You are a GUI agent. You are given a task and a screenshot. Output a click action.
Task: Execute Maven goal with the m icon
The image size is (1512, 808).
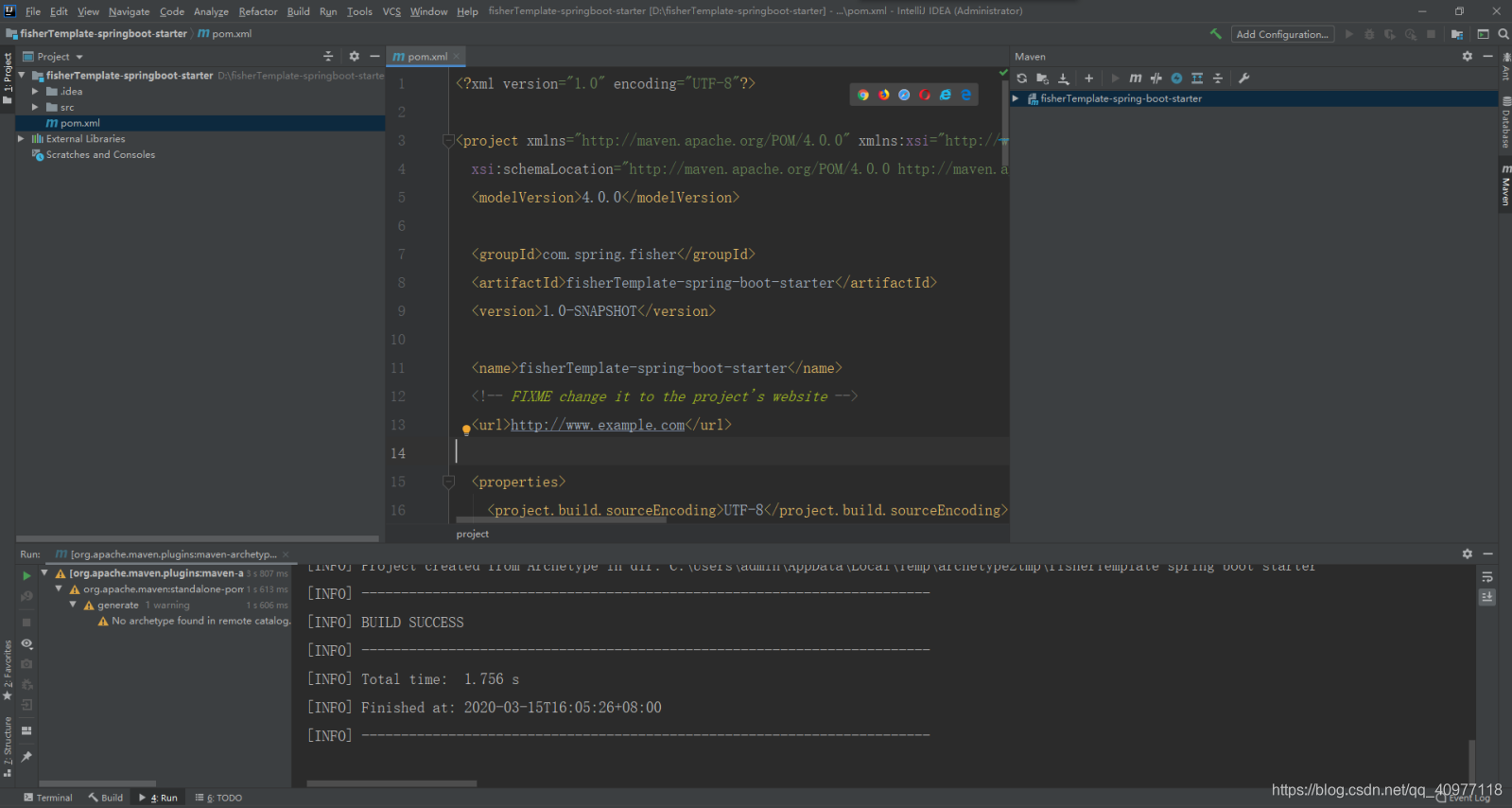[1135, 79]
